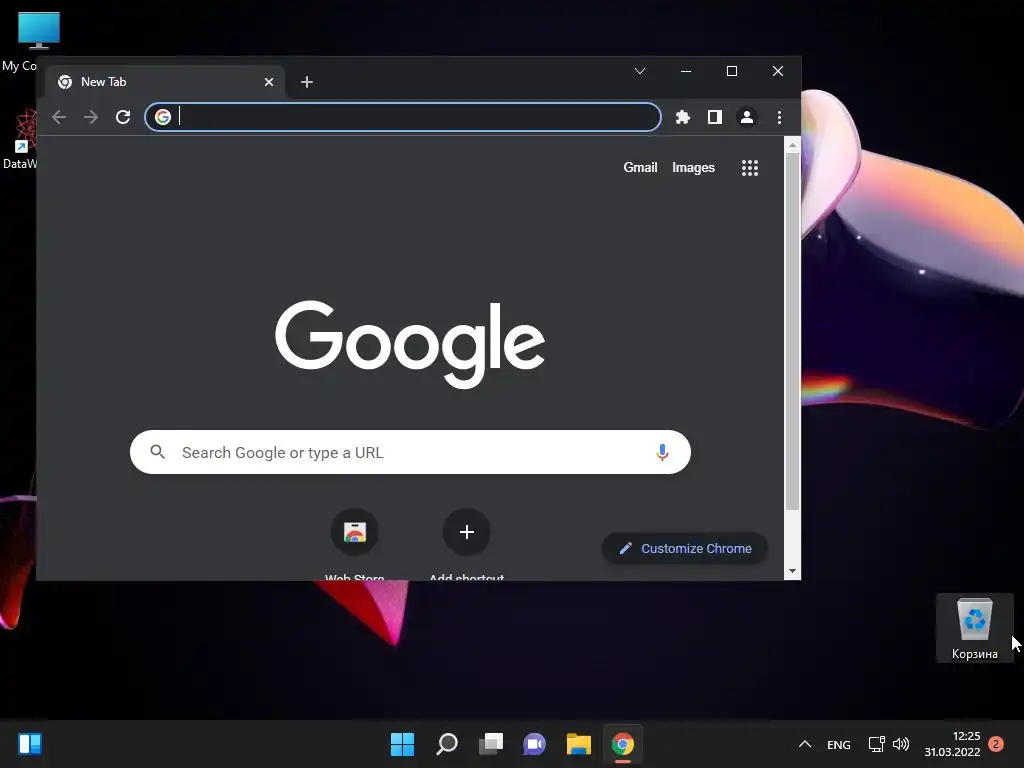Switch the ENG input language
The image size is (1024, 768).
839,744
